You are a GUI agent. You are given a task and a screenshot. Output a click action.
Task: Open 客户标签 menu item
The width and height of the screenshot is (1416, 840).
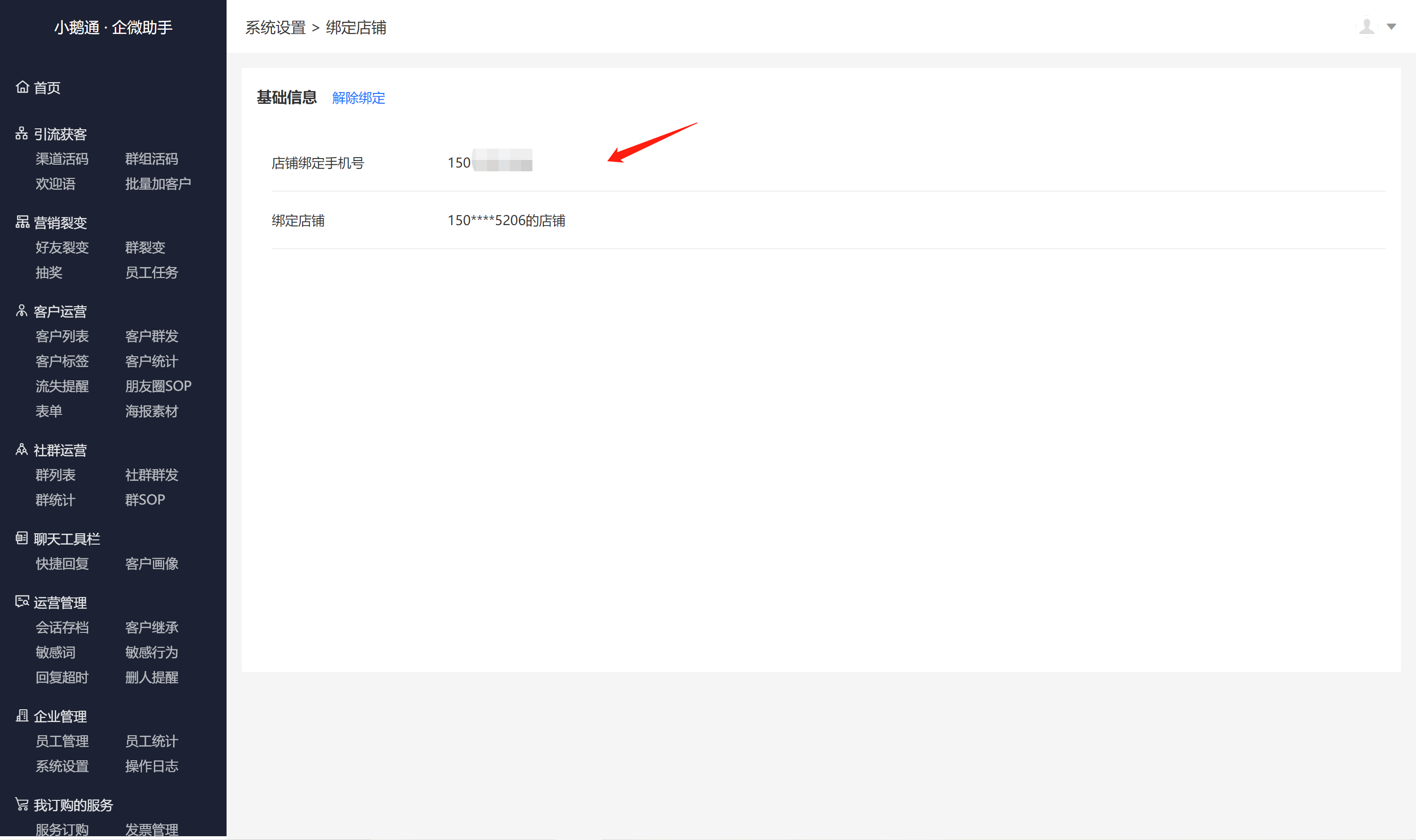click(x=62, y=361)
